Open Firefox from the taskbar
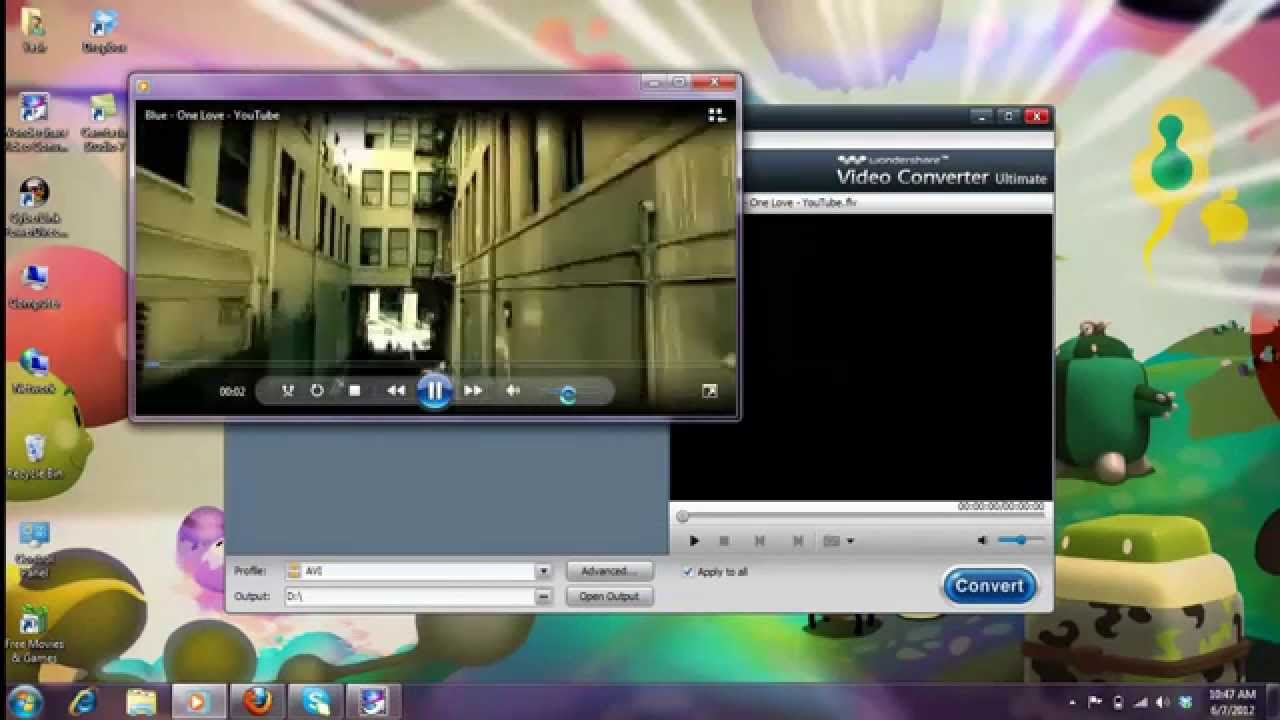The width and height of the screenshot is (1280, 720). pos(258,700)
